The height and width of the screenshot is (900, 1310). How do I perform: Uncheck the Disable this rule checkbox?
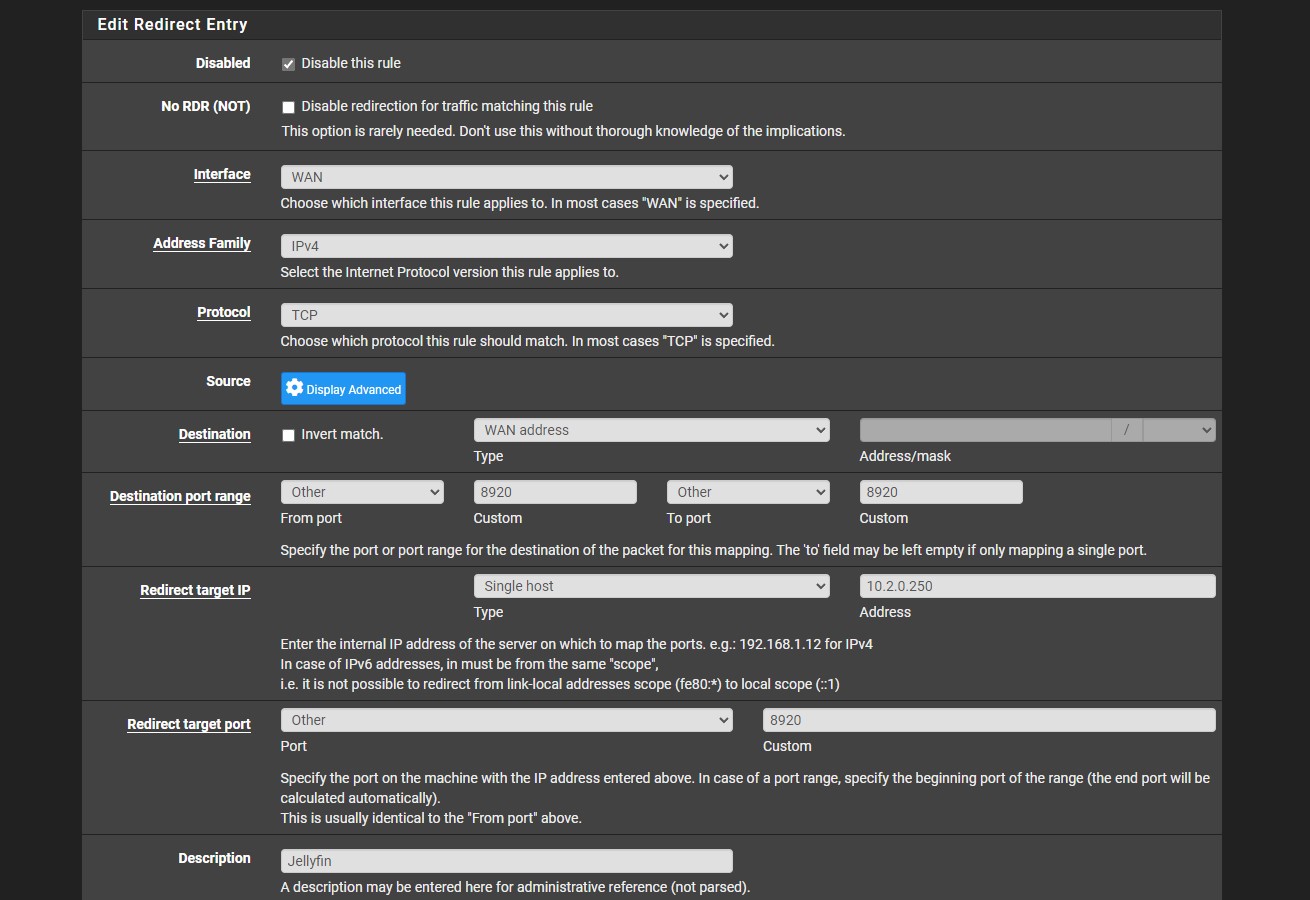[x=288, y=64]
